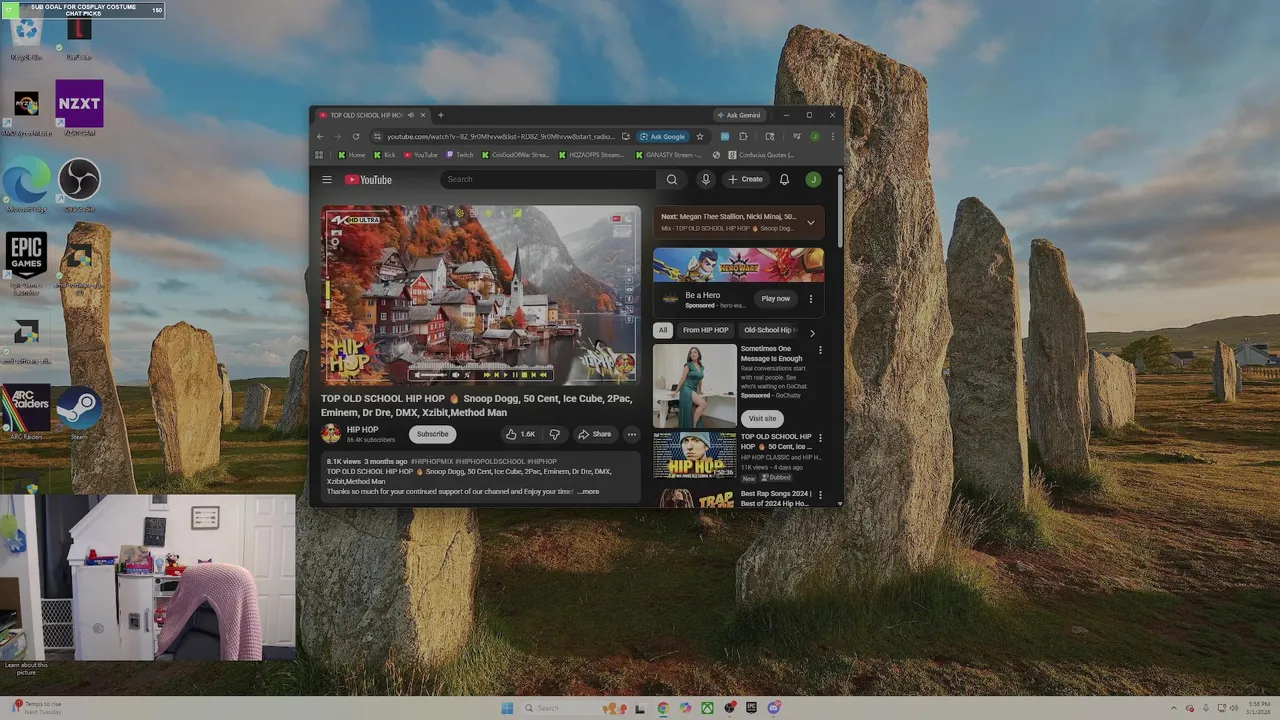
Task: Show more filter chips with right arrow
Action: tap(812, 332)
